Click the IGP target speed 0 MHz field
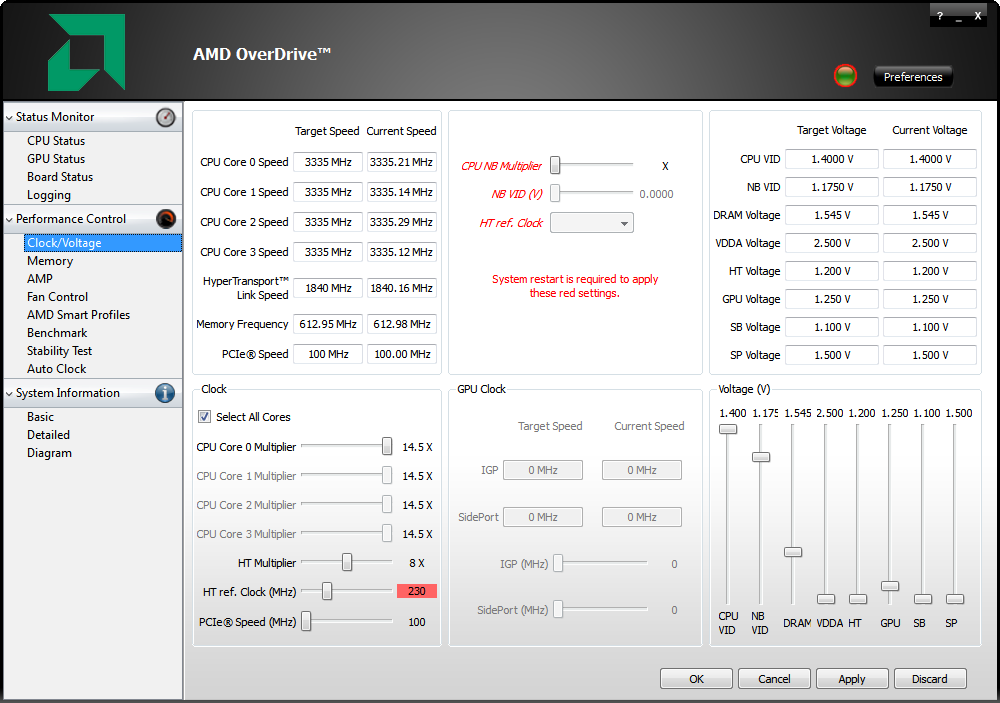Image resolution: width=1000 pixels, height=703 pixels. pyautogui.click(x=543, y=470)
